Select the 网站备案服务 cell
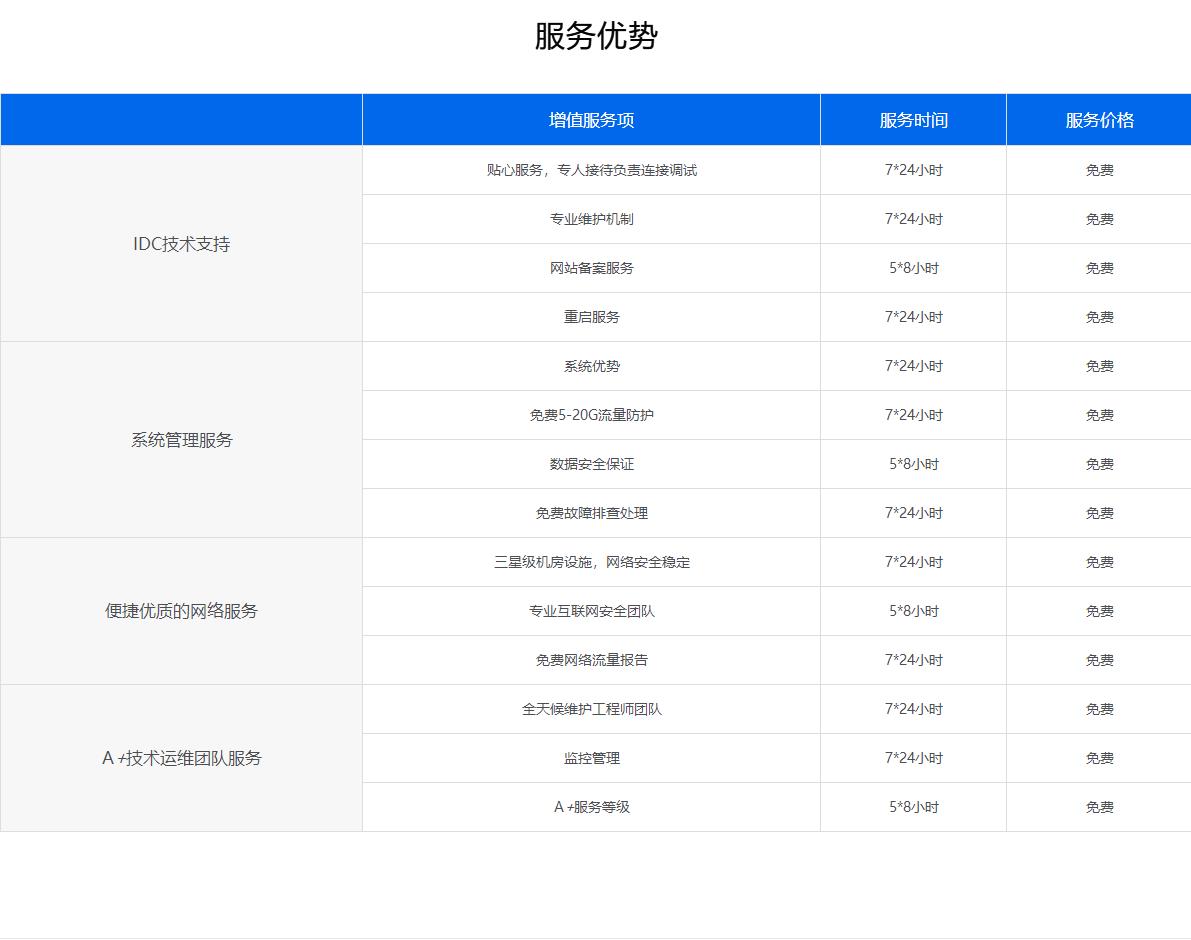The height and width of the screenshot is (940, 1191). [x=591, y=268]
